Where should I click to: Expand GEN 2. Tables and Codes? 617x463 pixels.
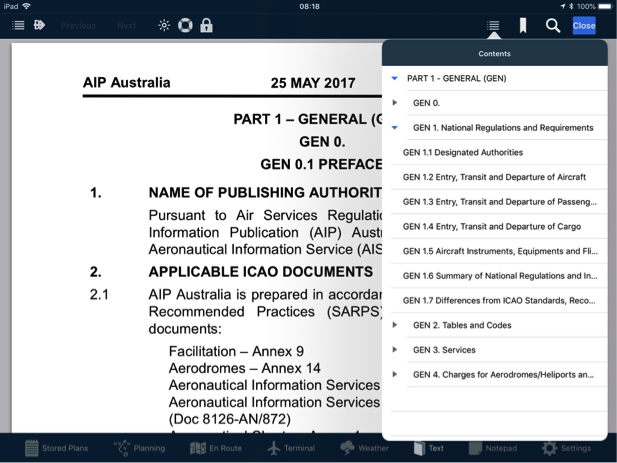395,325
